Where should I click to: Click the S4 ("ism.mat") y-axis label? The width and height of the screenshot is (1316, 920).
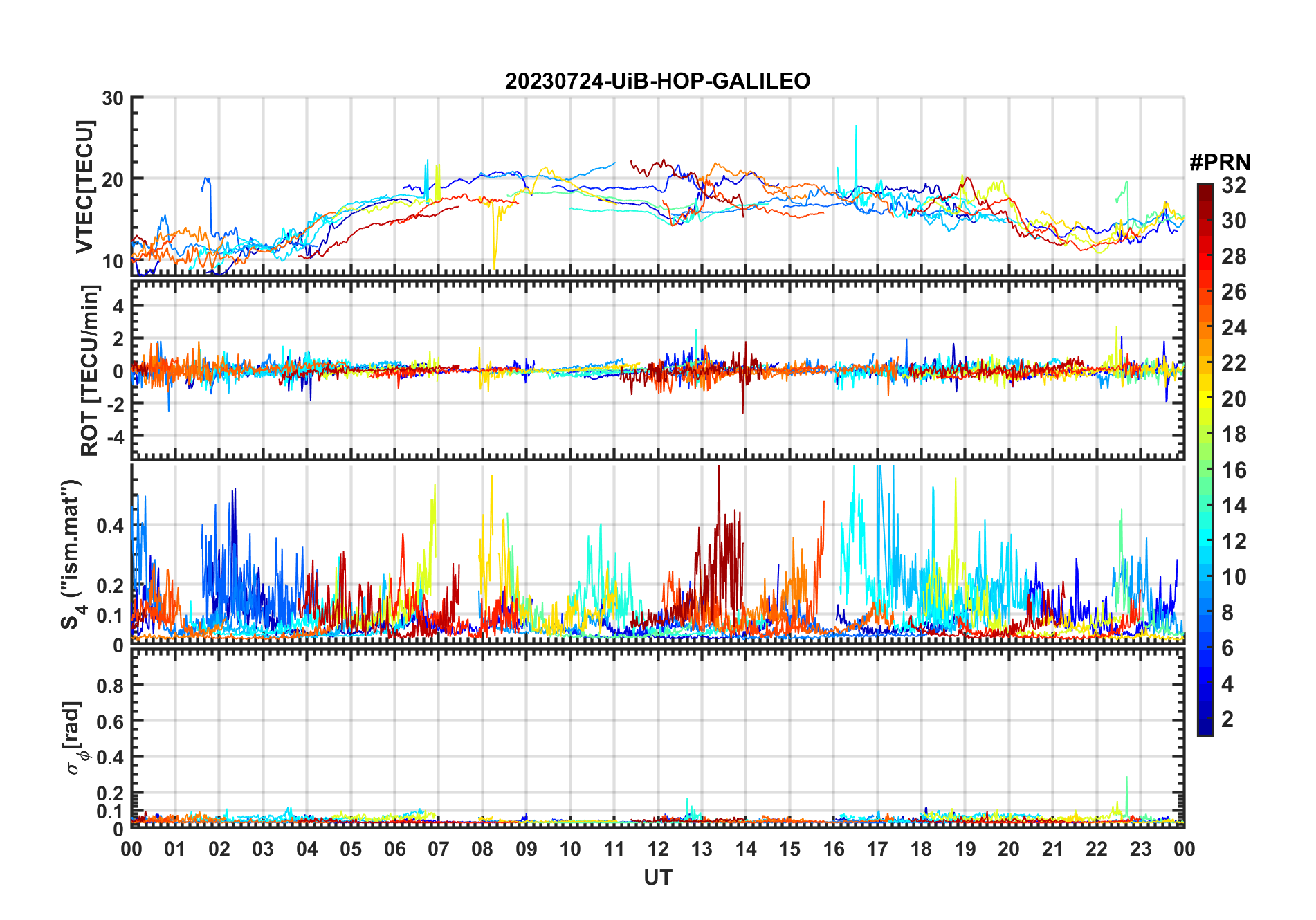coord(73,554)
